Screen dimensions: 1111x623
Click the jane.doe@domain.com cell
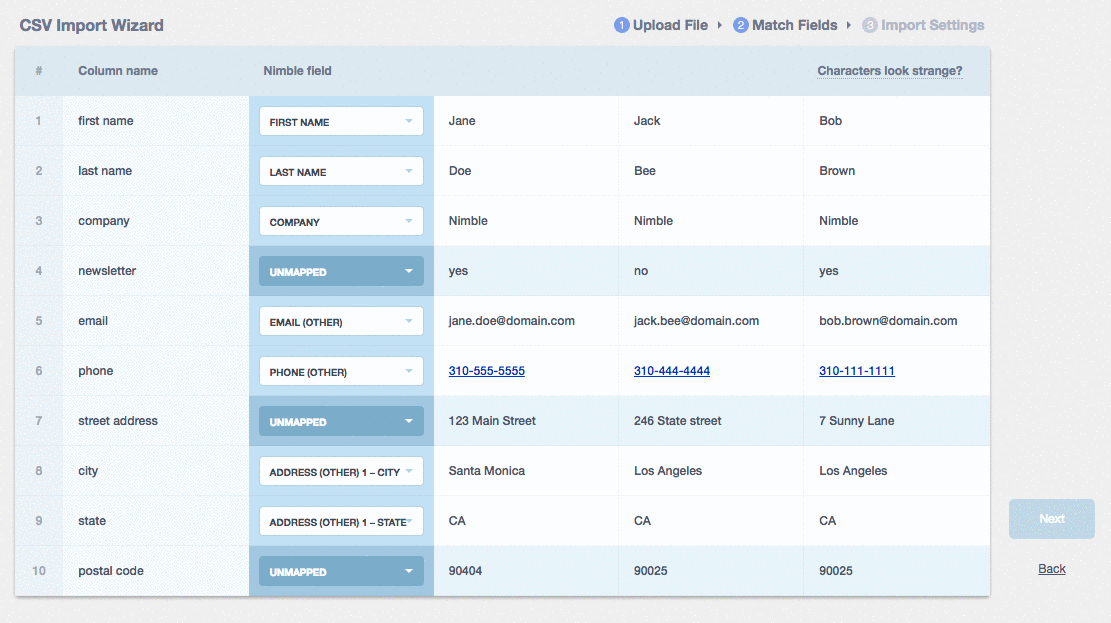[511, 321]
